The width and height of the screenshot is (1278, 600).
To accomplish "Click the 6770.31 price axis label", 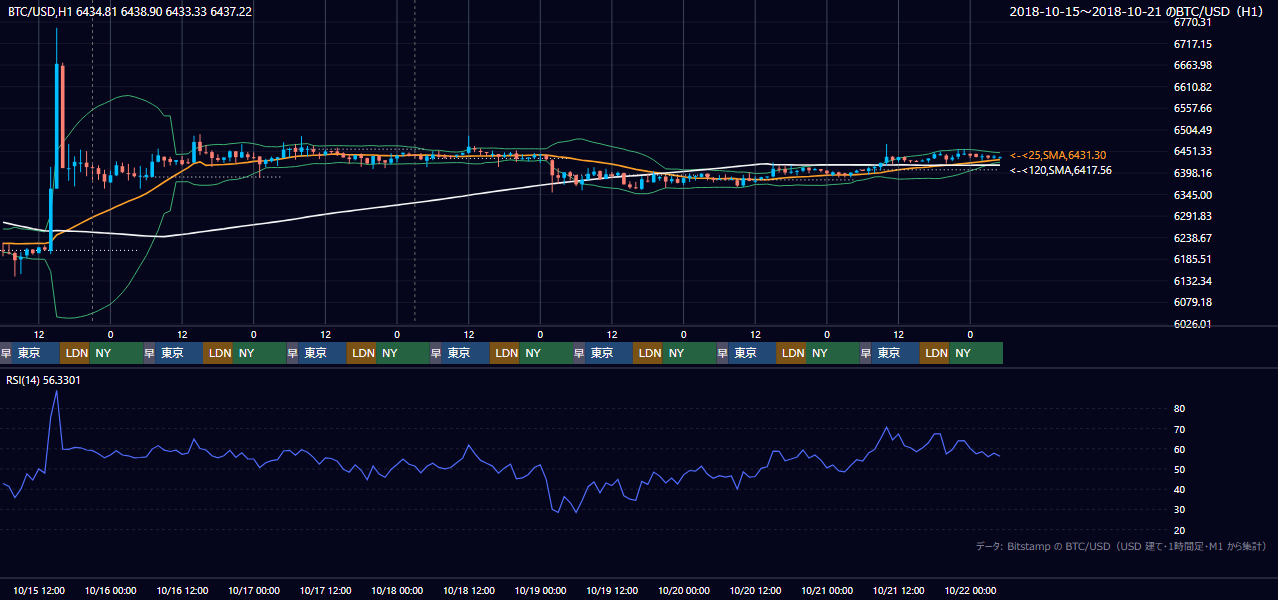I will 1193,22.
